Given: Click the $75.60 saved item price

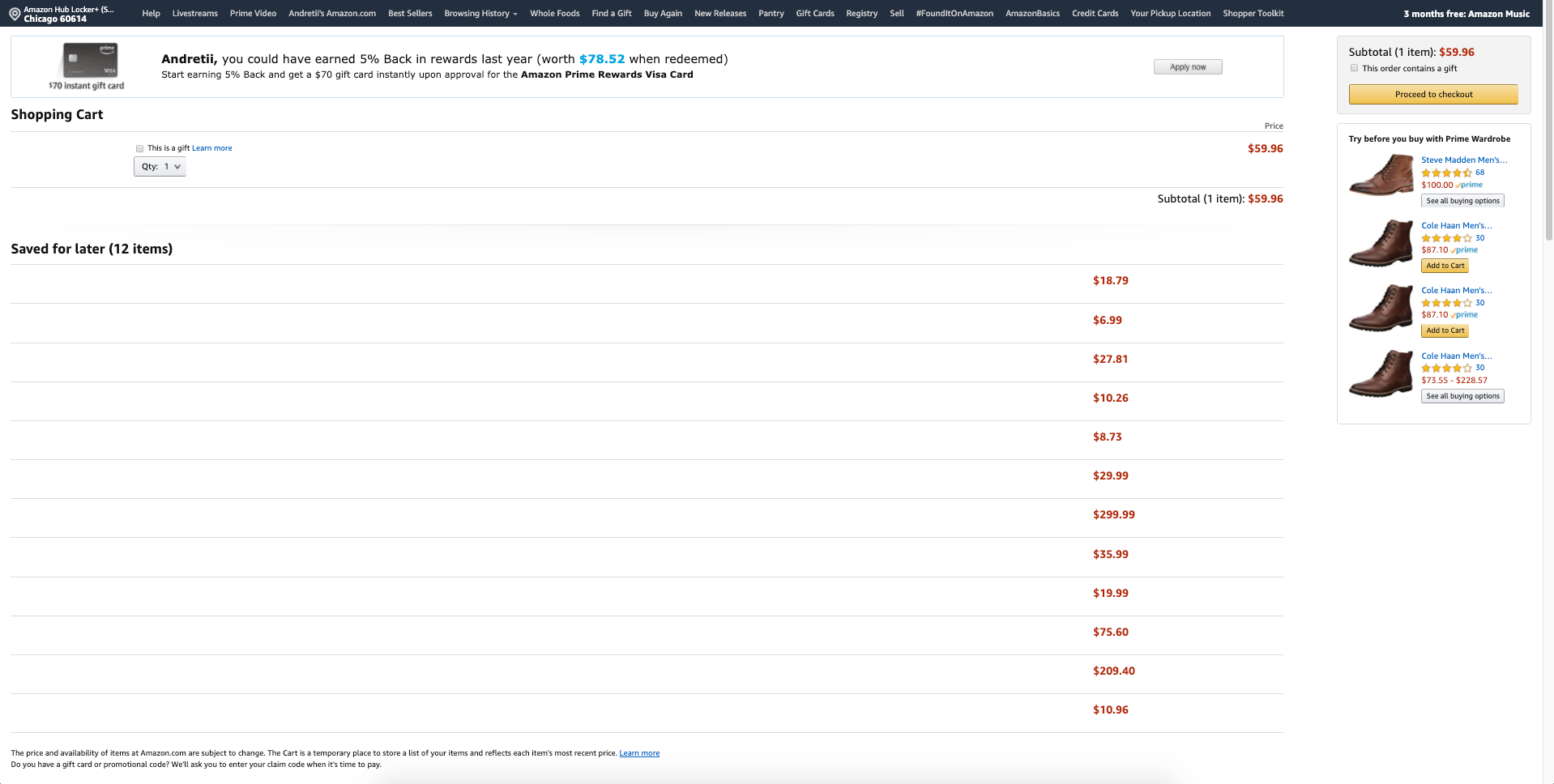Looking at the screenshot, I should (x=1110, y=633).
